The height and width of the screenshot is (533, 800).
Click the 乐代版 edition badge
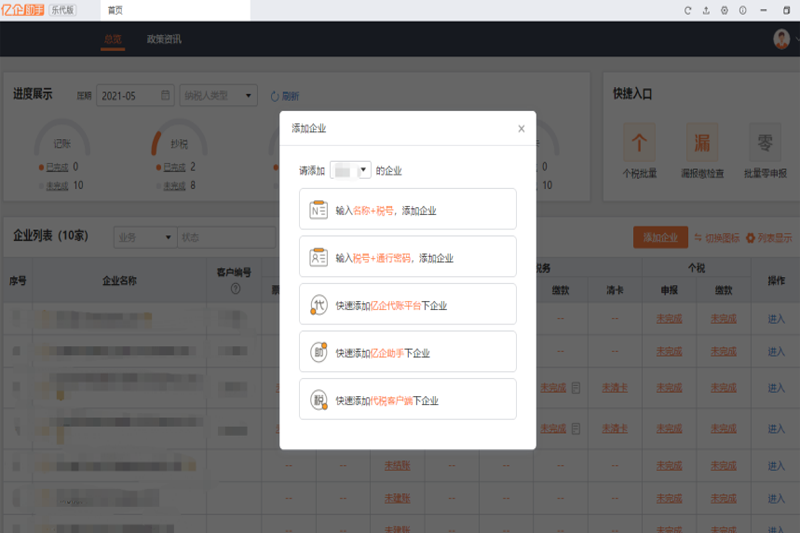click(63, 10)
